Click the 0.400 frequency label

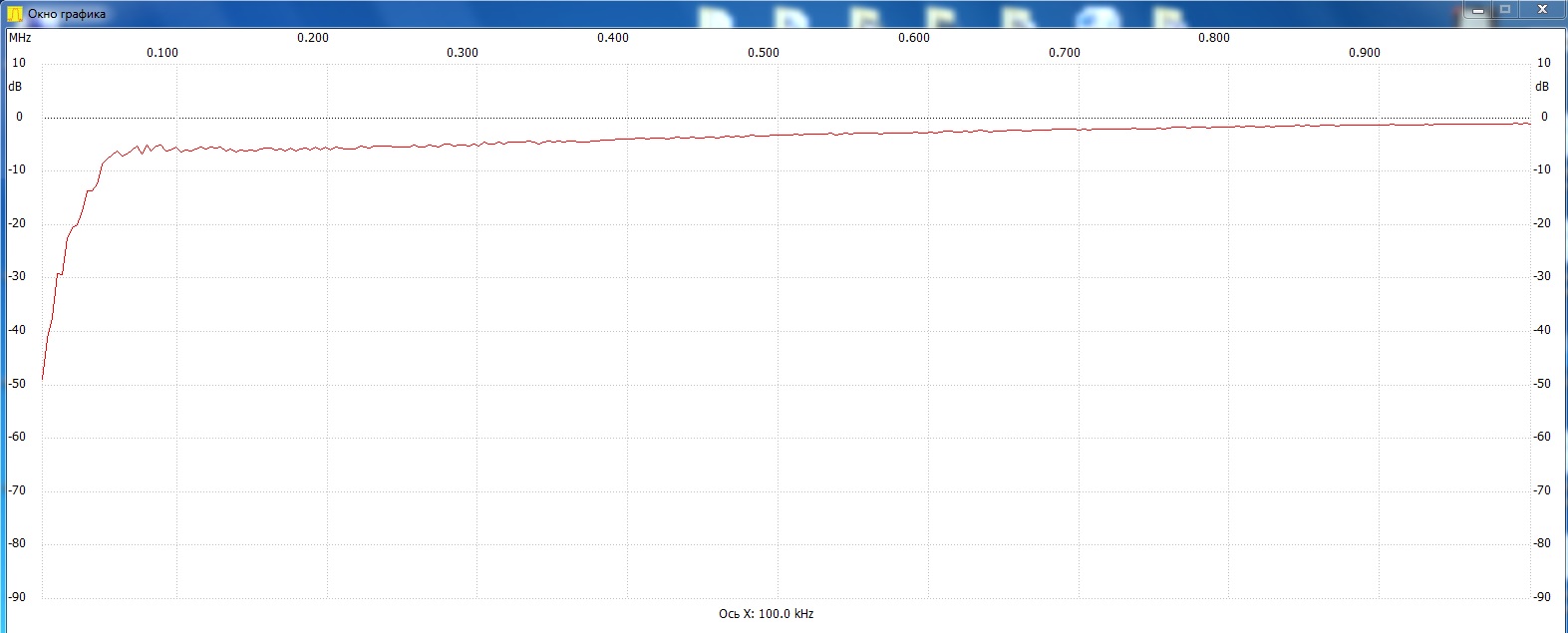pyautogui.click(x=613, y=38)
